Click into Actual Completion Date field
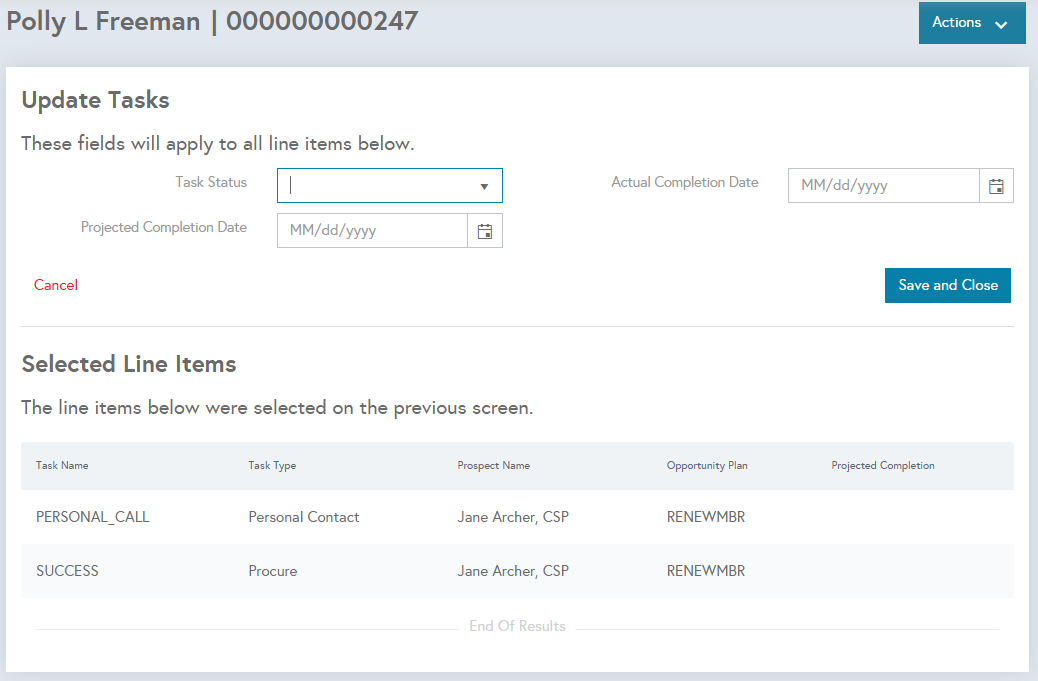The height and width of the screenshot is (681, 1038). (x=884, y=186)
